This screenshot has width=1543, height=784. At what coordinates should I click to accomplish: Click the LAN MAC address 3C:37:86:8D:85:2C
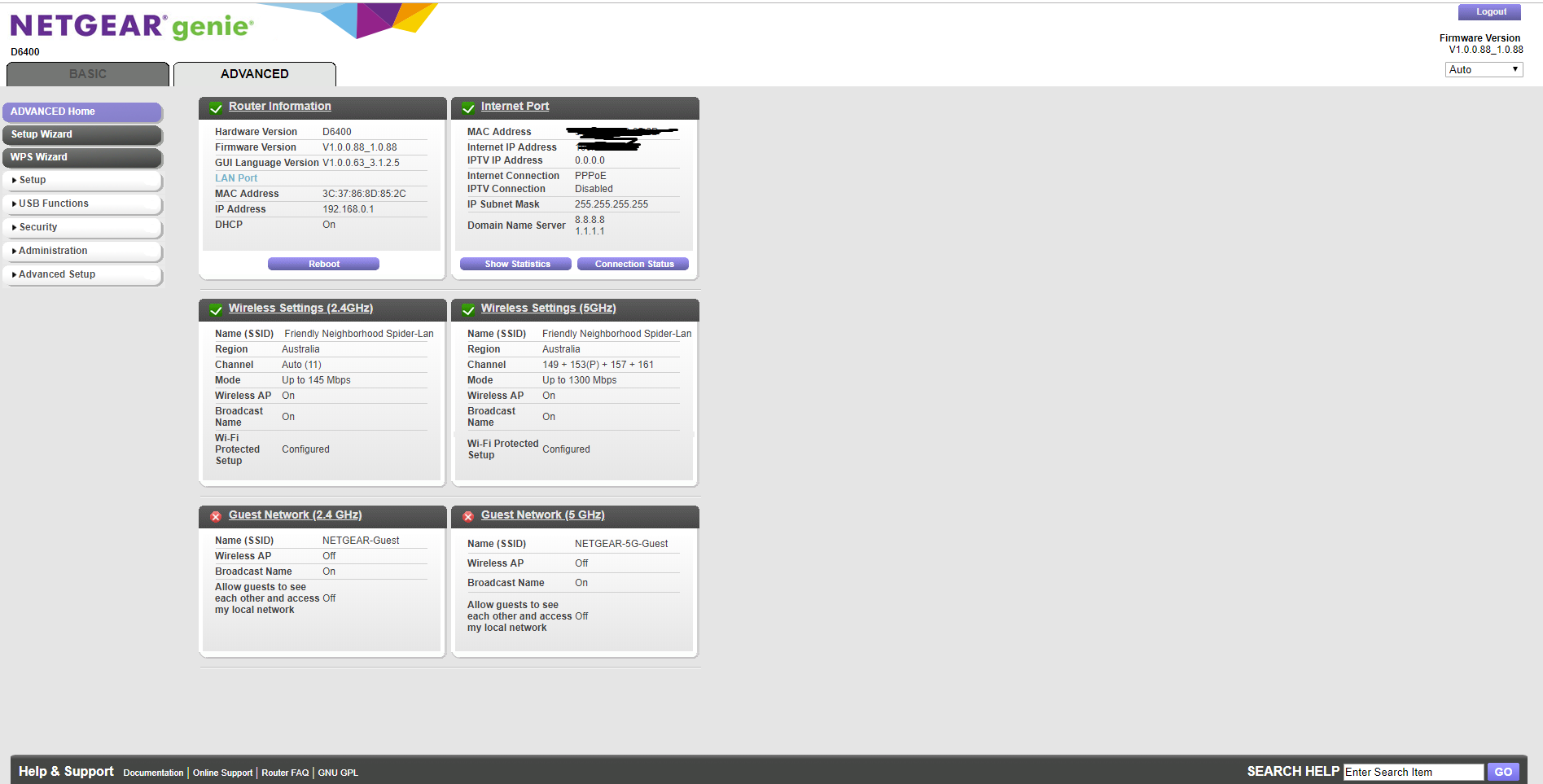[x=364, y=194]
